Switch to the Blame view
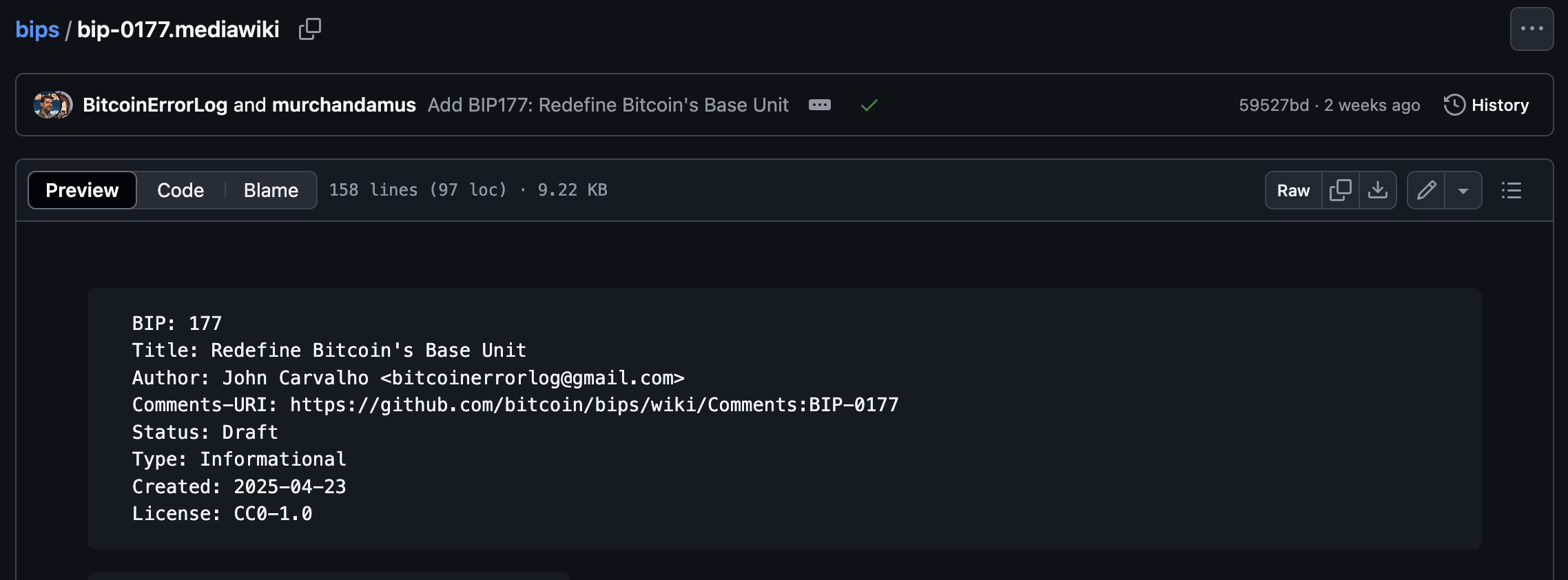 point(271,190)
